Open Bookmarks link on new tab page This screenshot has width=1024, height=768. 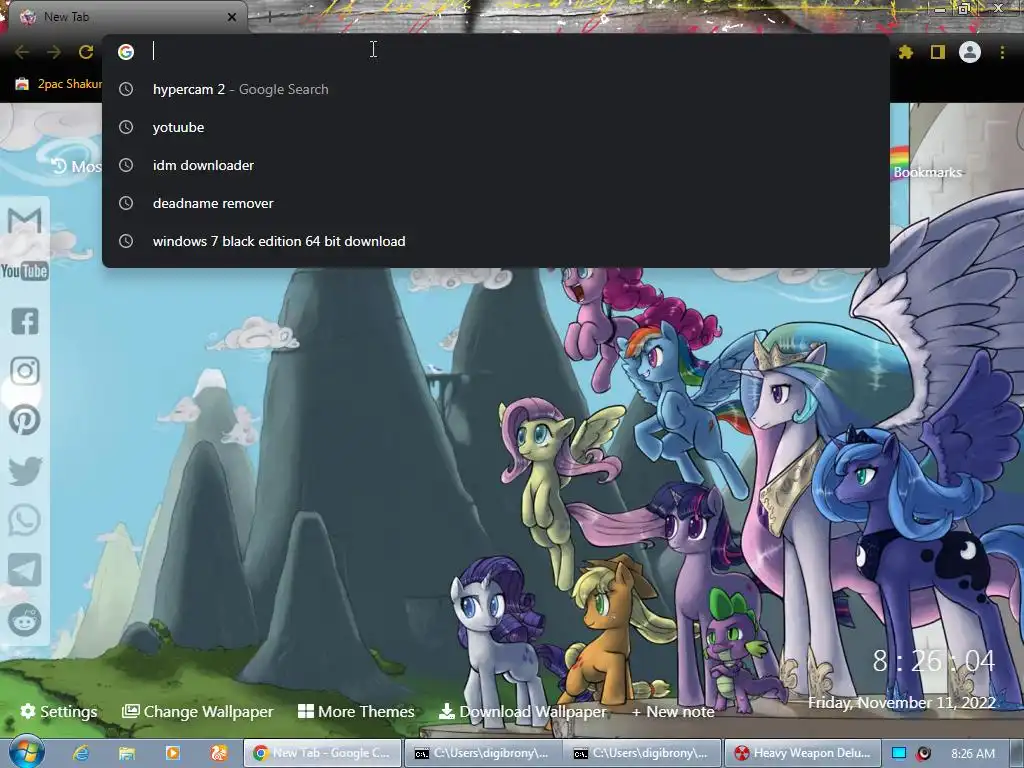pyautogui.click(x=927, y=172)
